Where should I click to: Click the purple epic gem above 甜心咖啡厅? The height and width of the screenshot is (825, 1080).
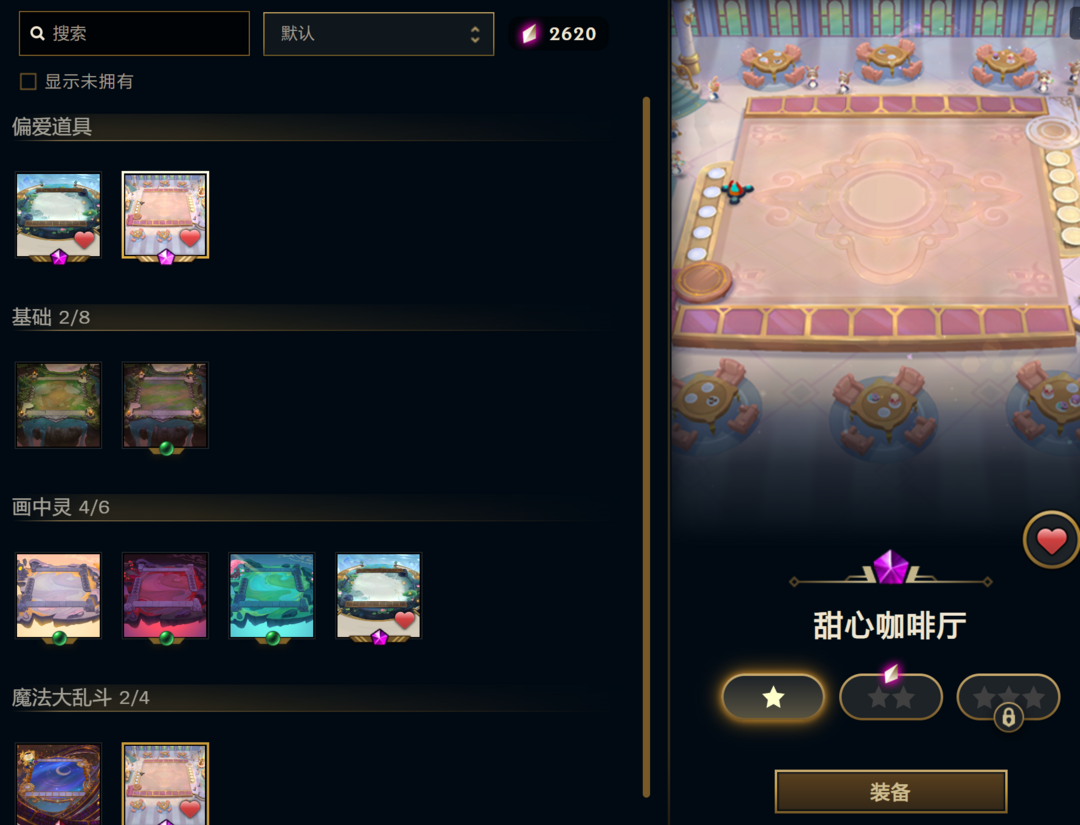(891, 567)
